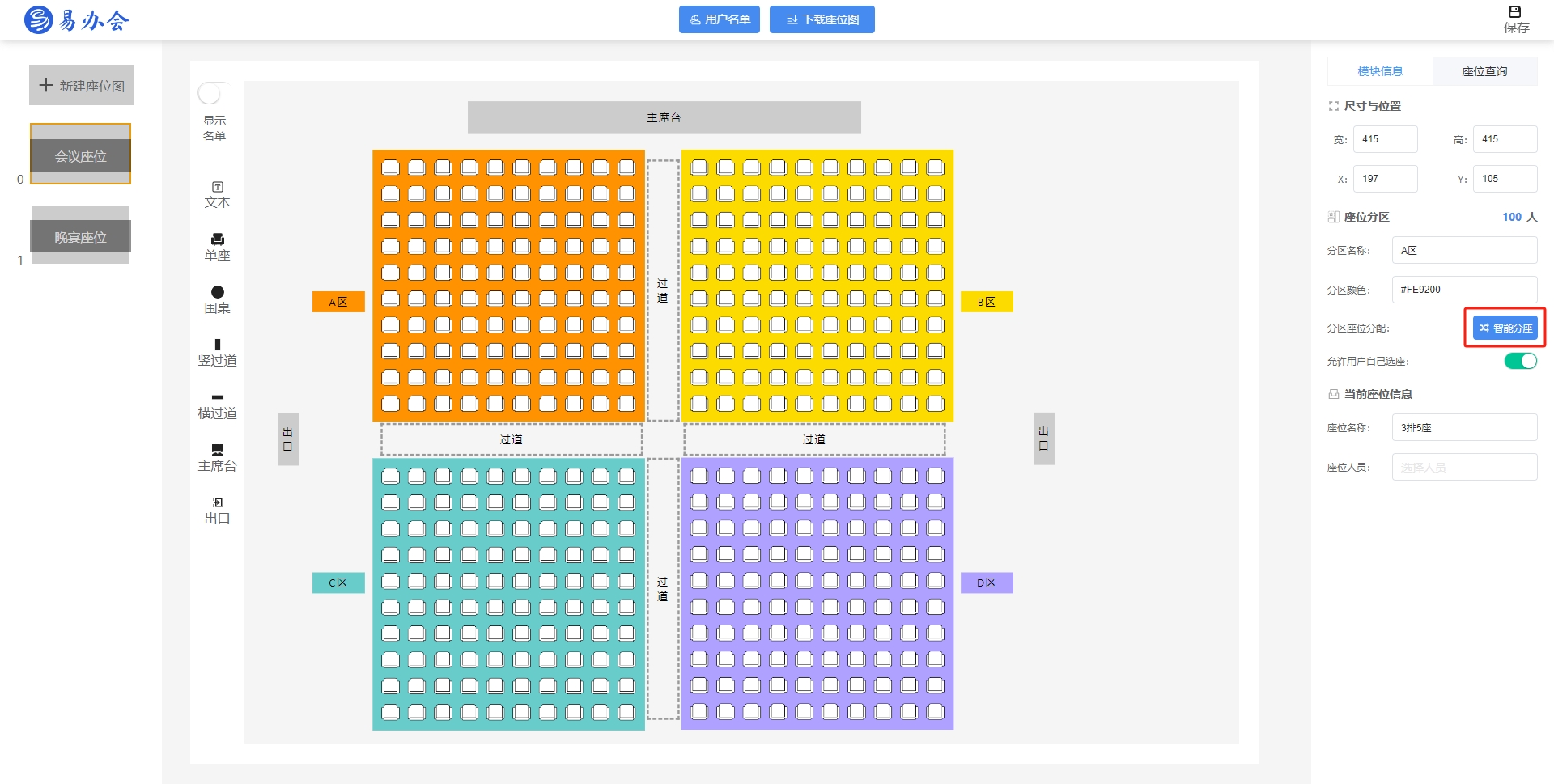Select the 晚宴座位 seat map thumbnail
Viewport: 1554px width, 784px height.
click(80, 235)
